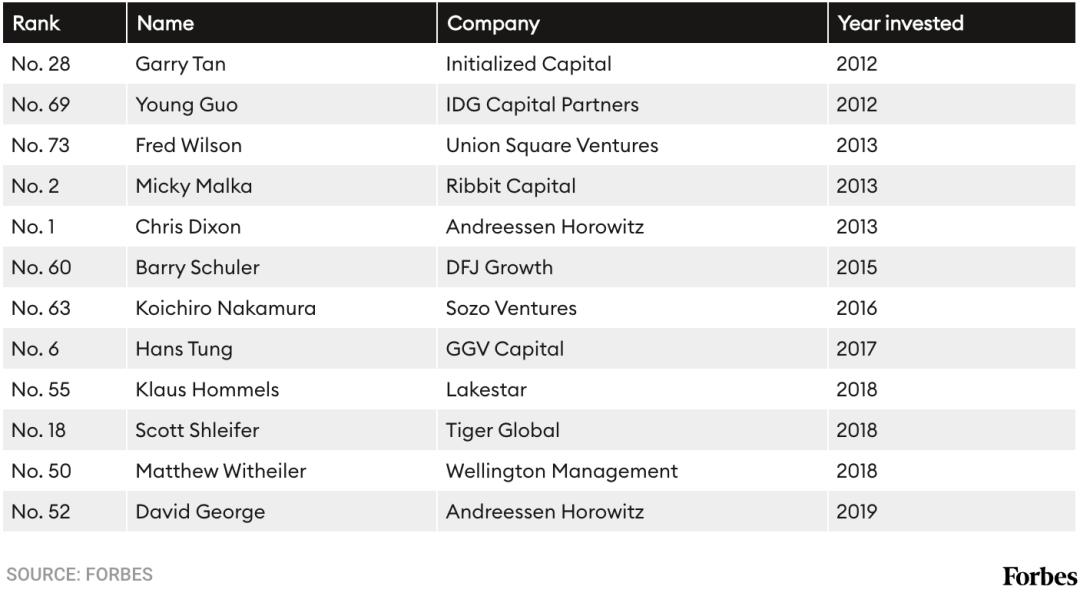1080x616 pixels.
Task: Select the Ribbit Capital cell
Action: point(510,187)
